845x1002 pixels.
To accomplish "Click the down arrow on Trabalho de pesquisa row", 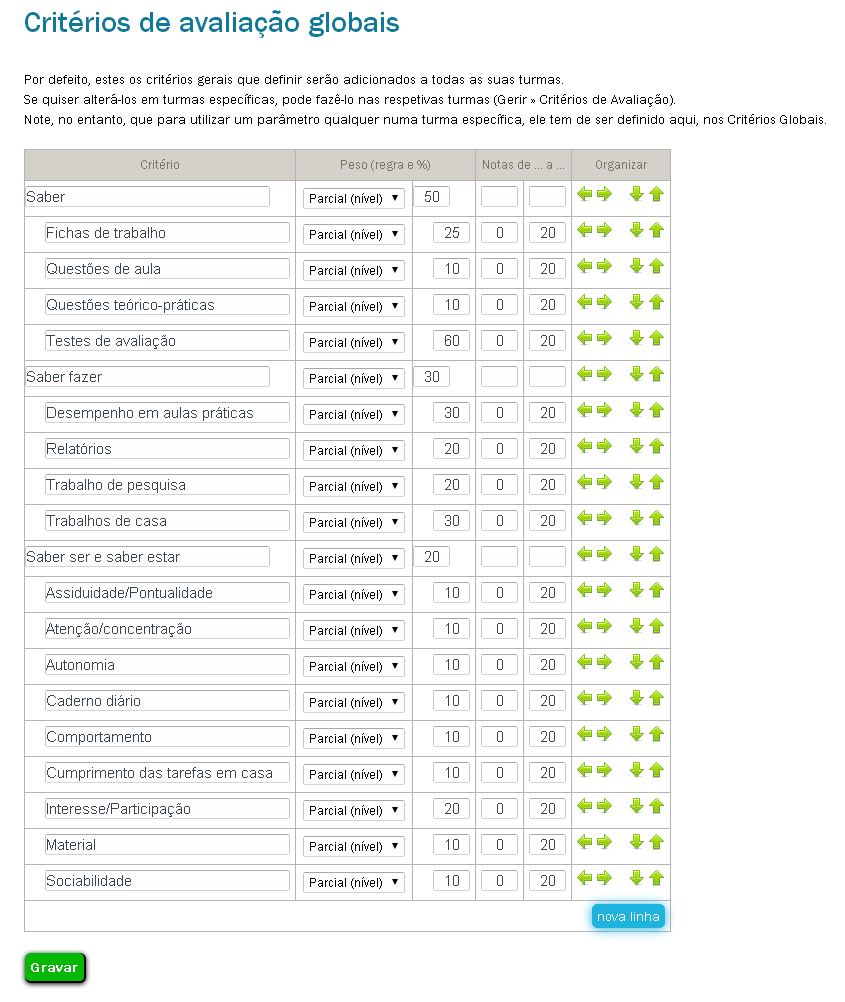I will point(636,482).
